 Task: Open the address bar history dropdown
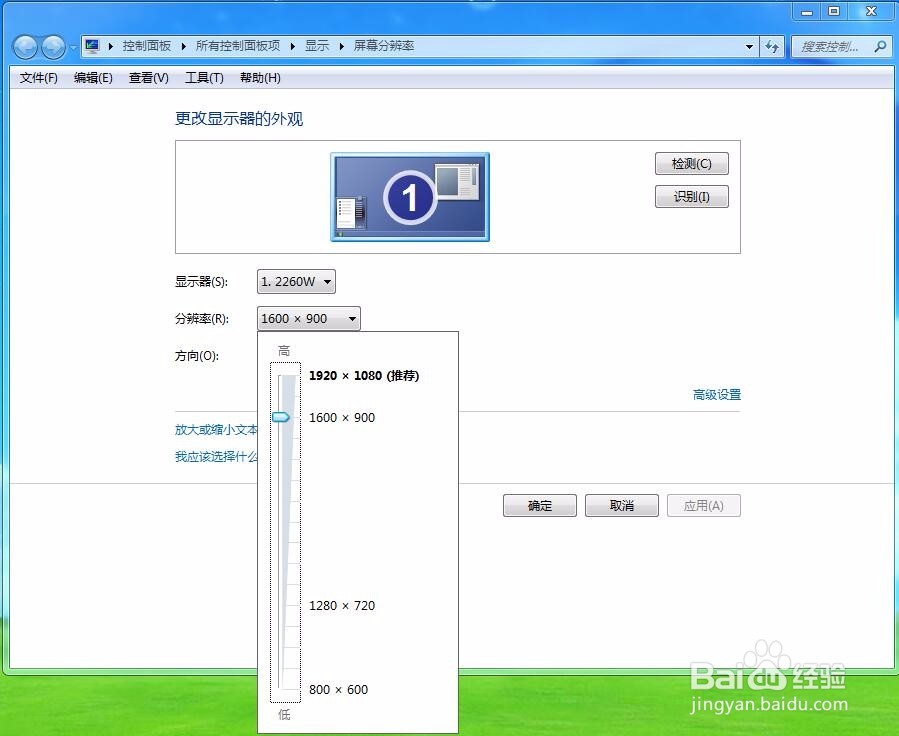point(749,46)
